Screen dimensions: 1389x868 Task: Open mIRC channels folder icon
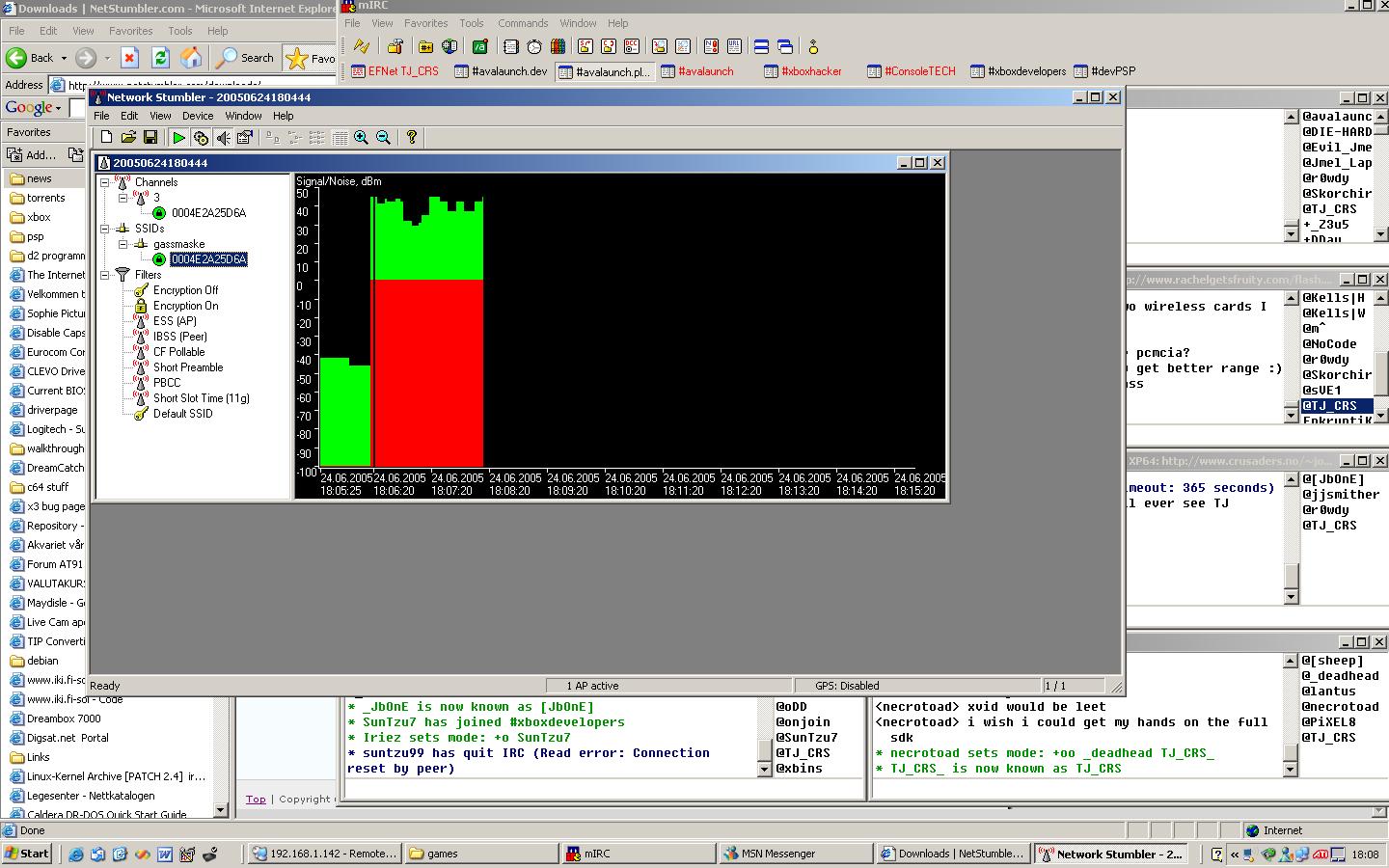click(426, 46)
